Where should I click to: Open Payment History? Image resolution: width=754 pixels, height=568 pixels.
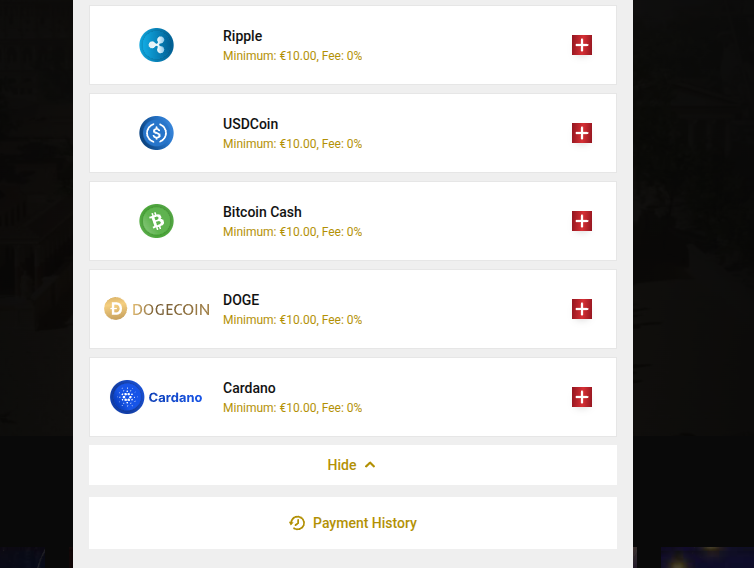(x=364, y=523)
